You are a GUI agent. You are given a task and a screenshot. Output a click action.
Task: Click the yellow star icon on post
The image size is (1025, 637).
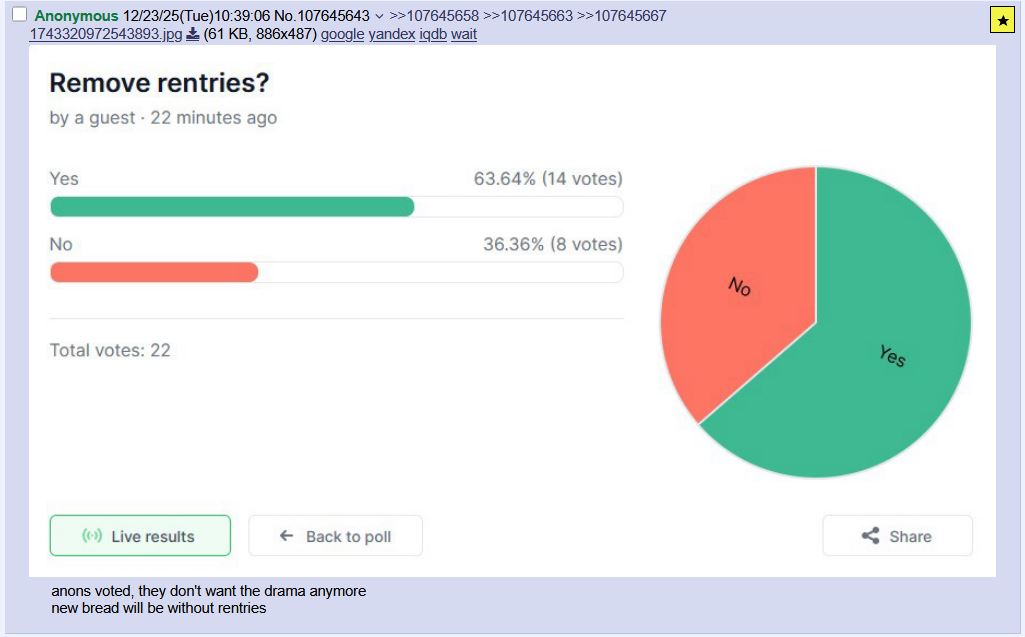(x=1003, y=20)
